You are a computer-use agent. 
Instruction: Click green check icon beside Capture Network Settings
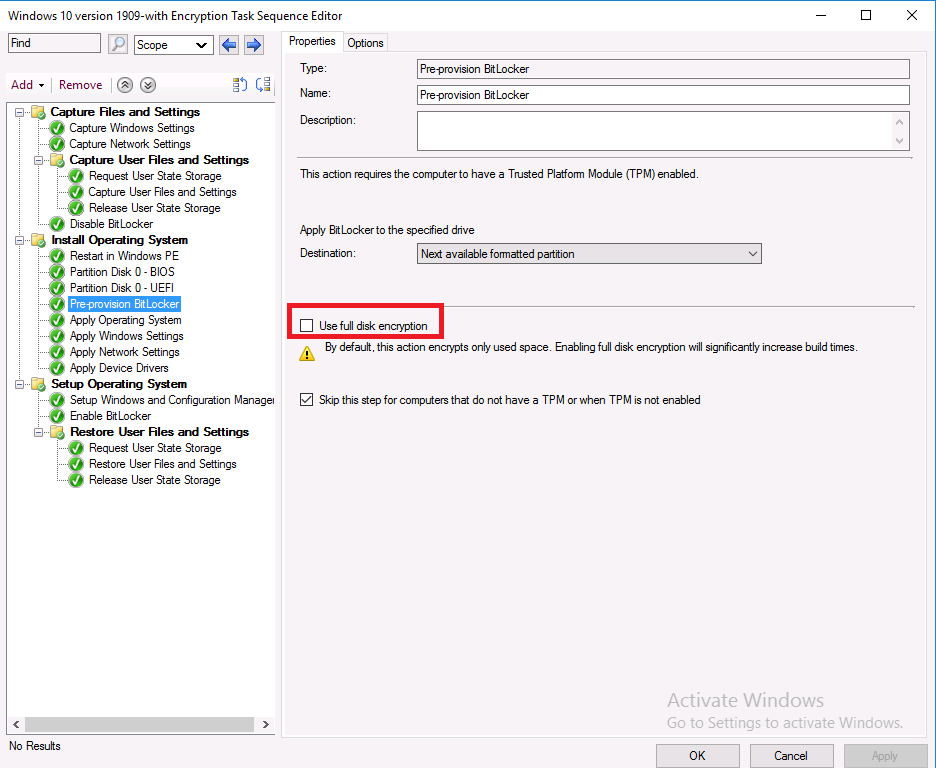click(x=57, y=144)
